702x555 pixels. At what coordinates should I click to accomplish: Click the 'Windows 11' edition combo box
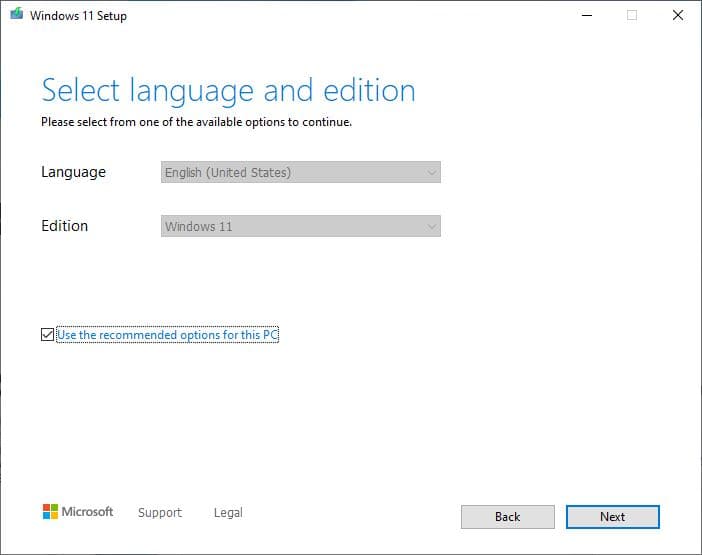pos(300,227)
